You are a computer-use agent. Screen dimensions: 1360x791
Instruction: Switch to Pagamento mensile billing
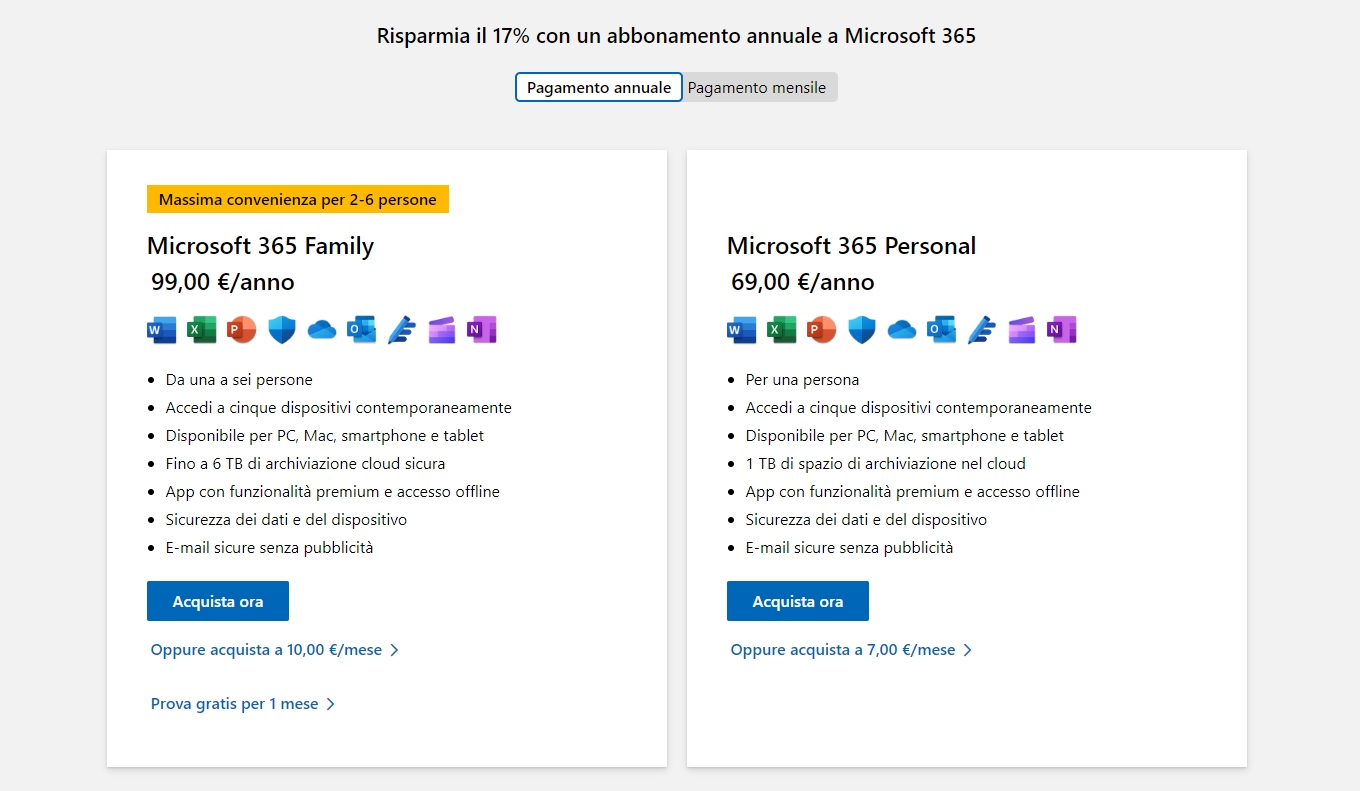[760, 87]
